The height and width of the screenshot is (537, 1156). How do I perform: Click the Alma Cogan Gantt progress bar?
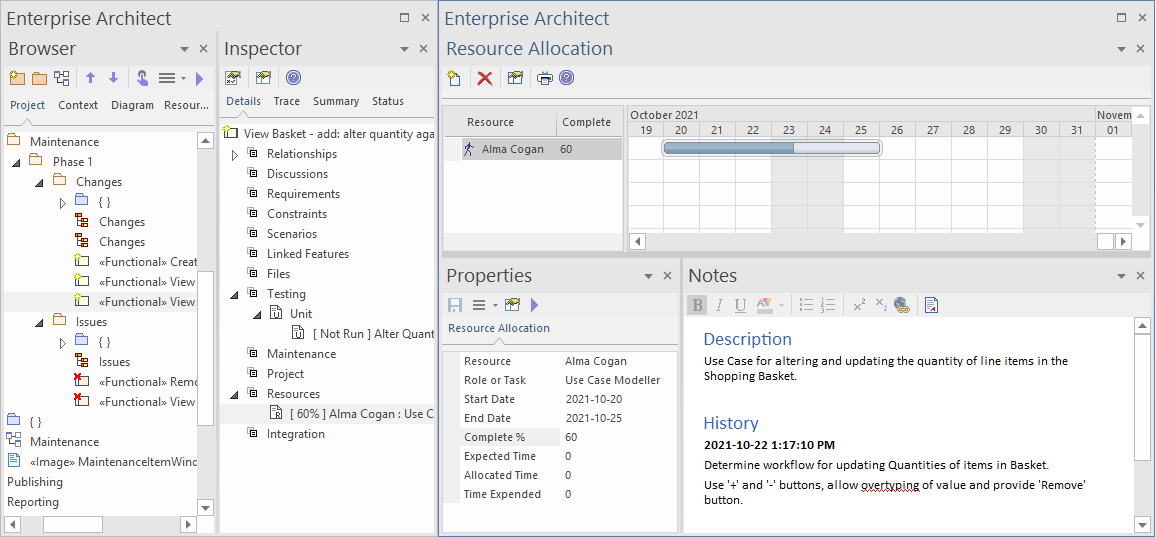[771, 149]
